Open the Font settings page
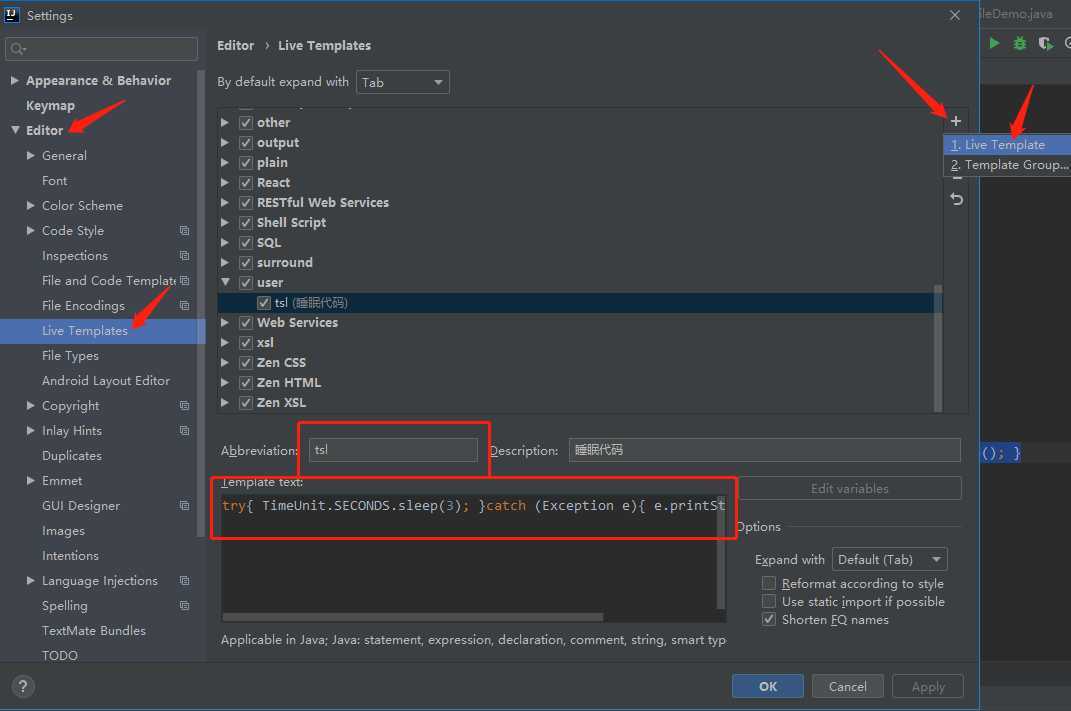 [x=55, y=181]
